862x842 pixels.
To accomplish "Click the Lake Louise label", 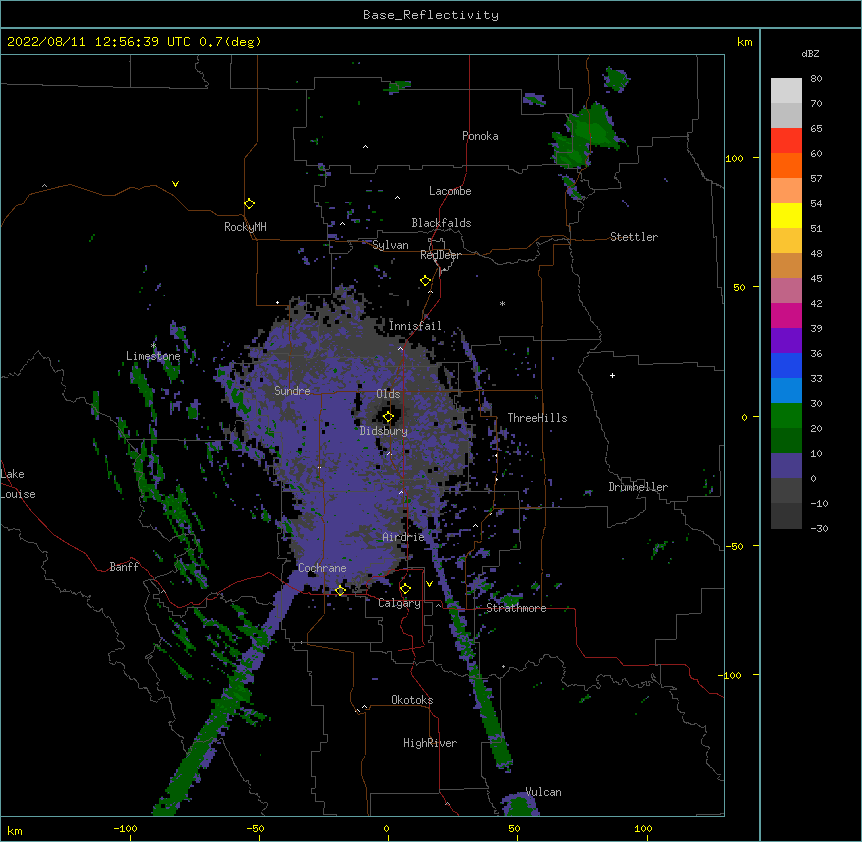I will pyautogui.click(x=18, y=484).
